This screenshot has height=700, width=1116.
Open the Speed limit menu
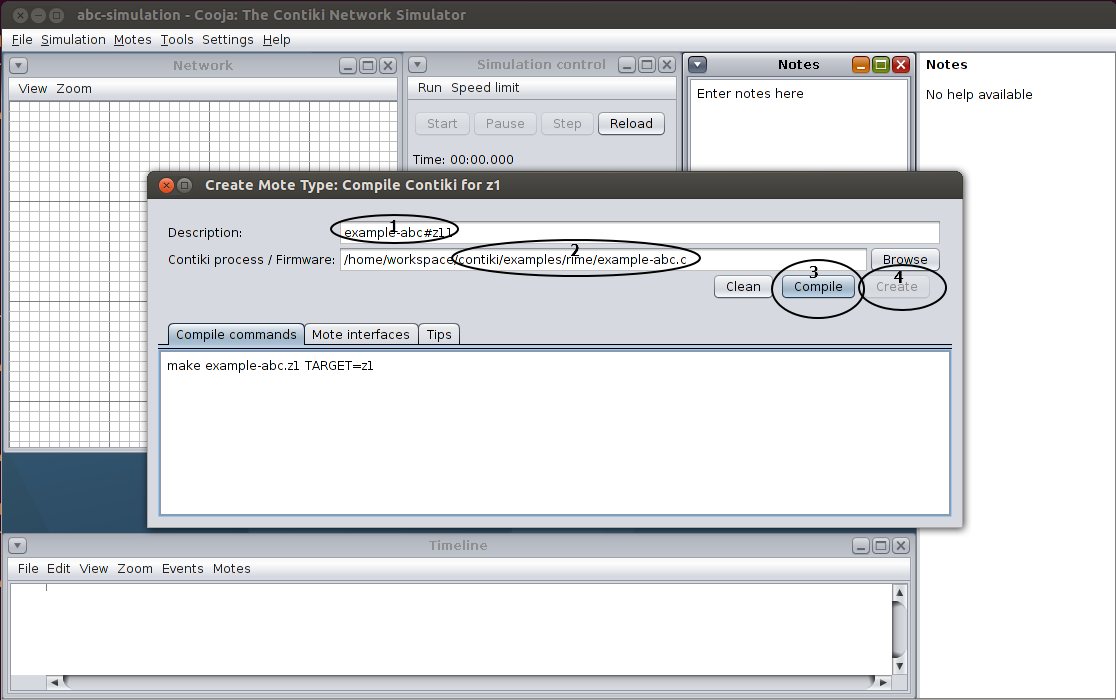[485, 88]
